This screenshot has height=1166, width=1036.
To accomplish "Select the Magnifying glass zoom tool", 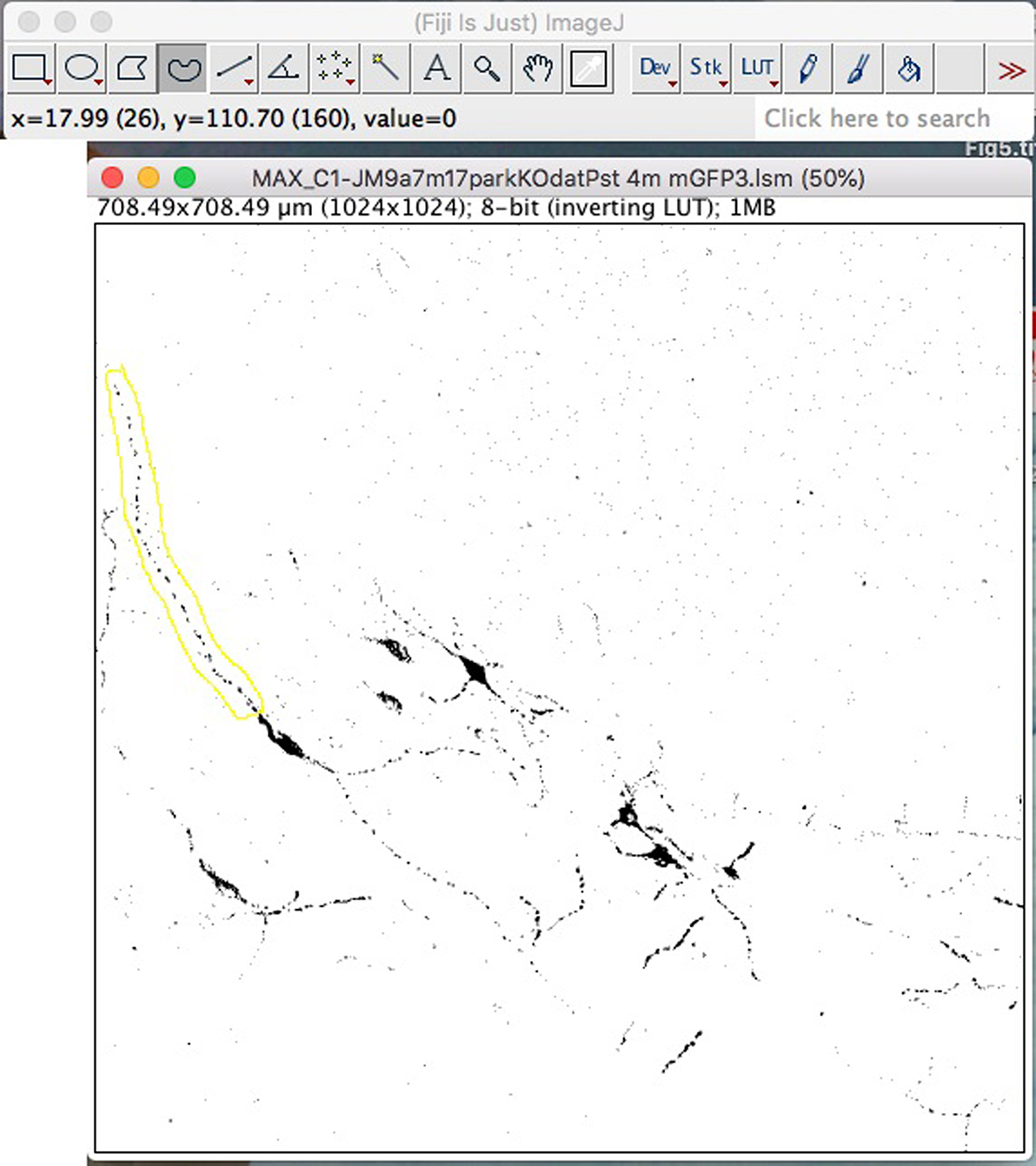I will pos(487,68).
